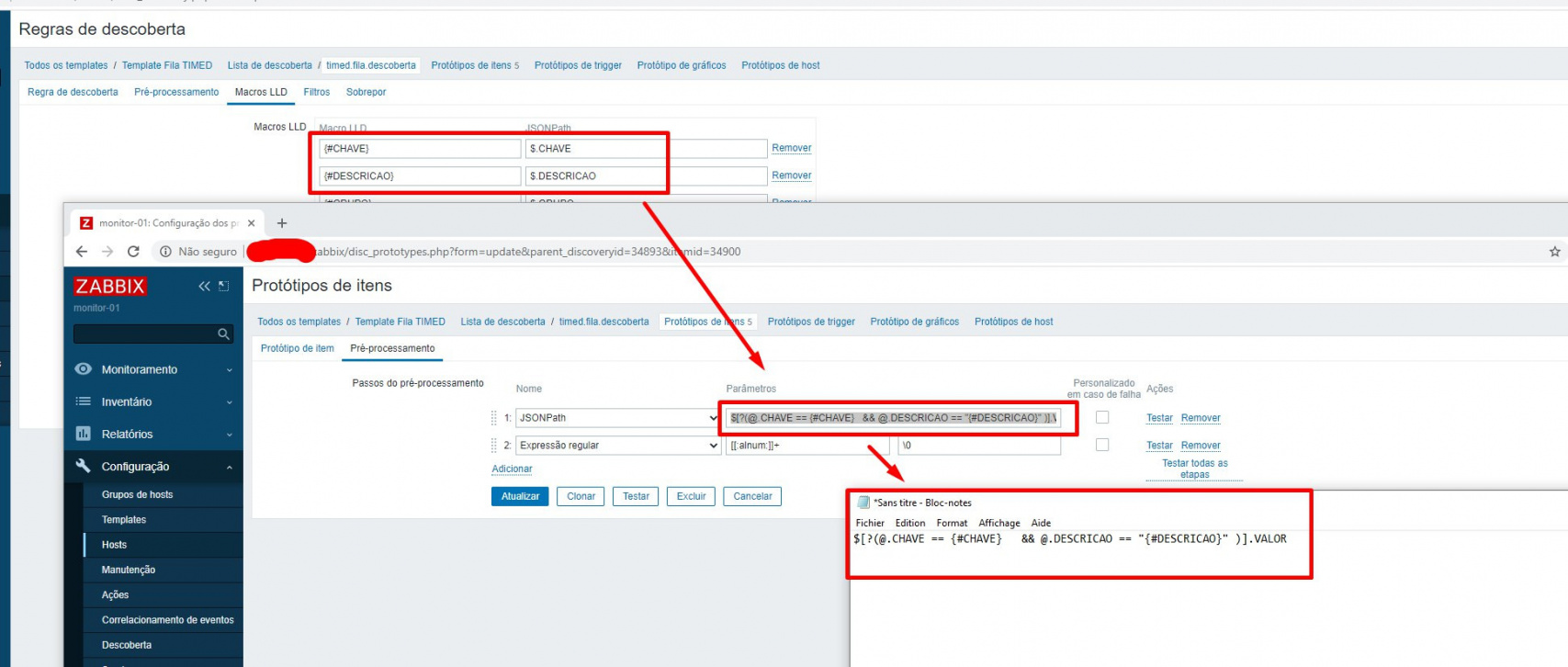This screenshot has width=1568, height=667.
Task: Open Descoberta in the sidebar
Action: point(127,645)
